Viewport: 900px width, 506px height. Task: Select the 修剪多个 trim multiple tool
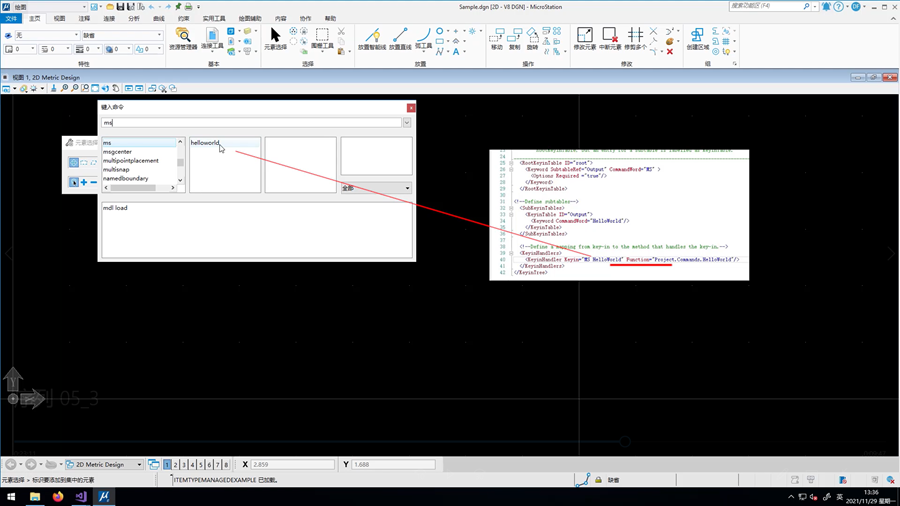coord(635,38)
